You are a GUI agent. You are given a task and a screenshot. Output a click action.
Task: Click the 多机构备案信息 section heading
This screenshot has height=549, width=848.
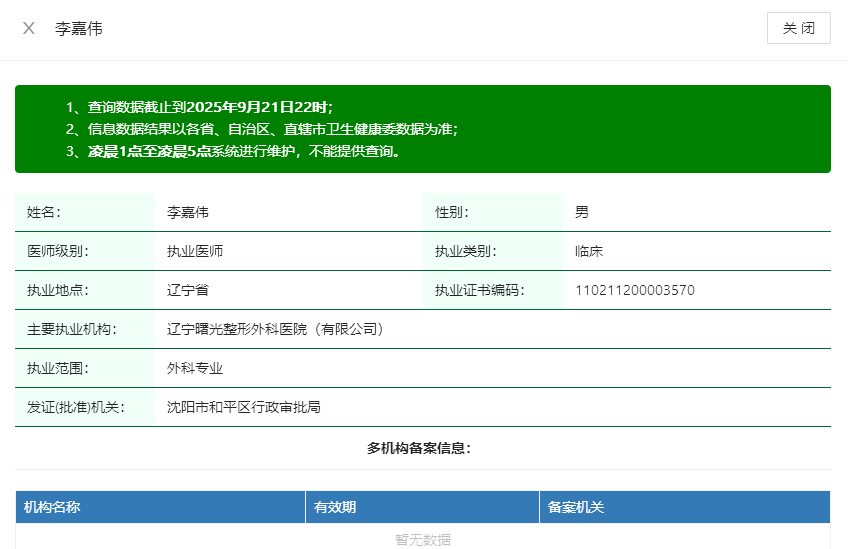(419, 448)
